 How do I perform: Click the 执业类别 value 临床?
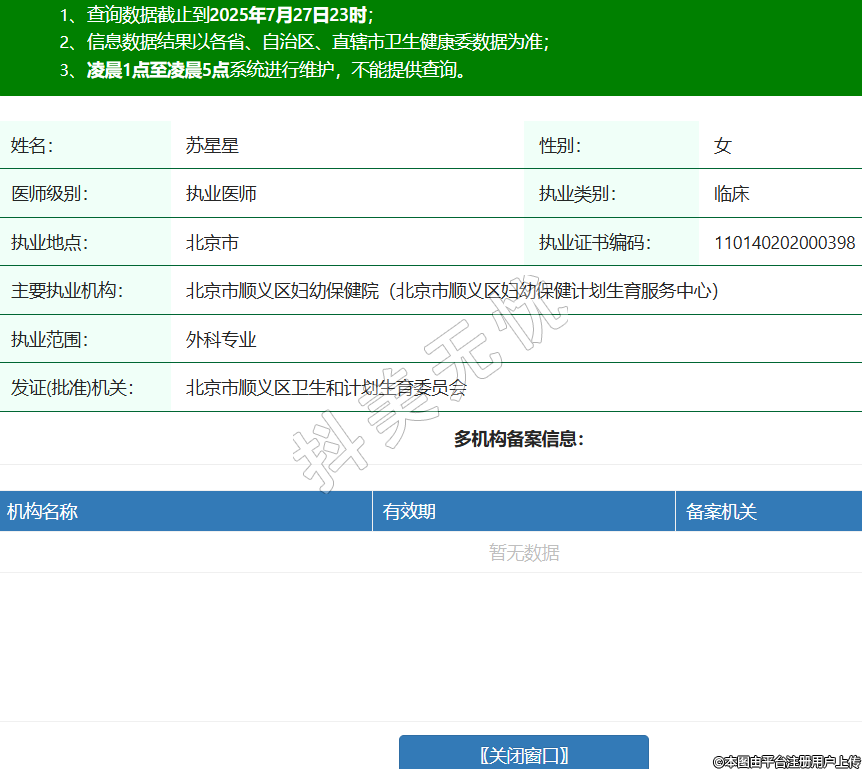(x=731, y=194)
